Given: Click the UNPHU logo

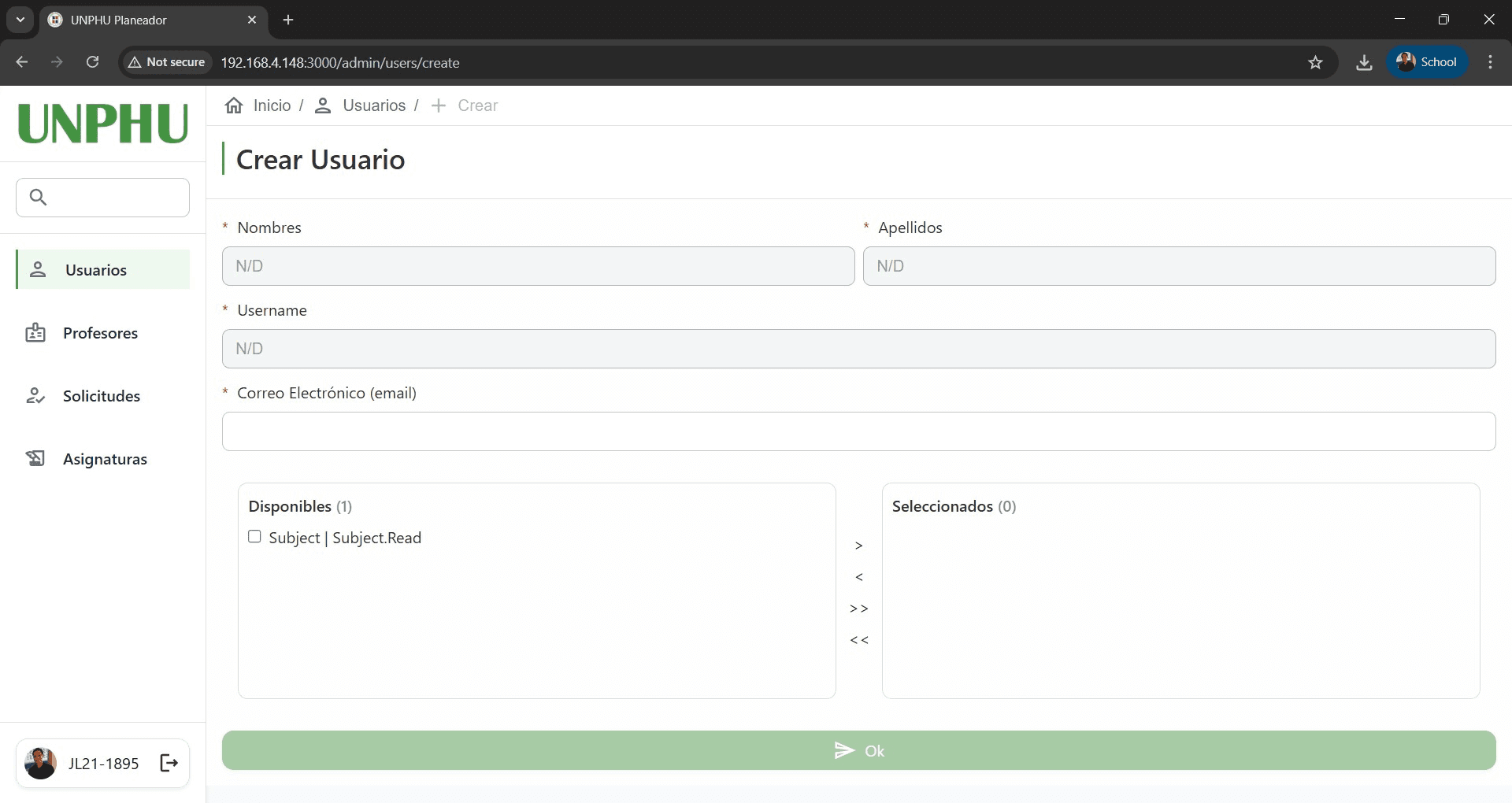Looking at the screenshot, I should (103, 124).
